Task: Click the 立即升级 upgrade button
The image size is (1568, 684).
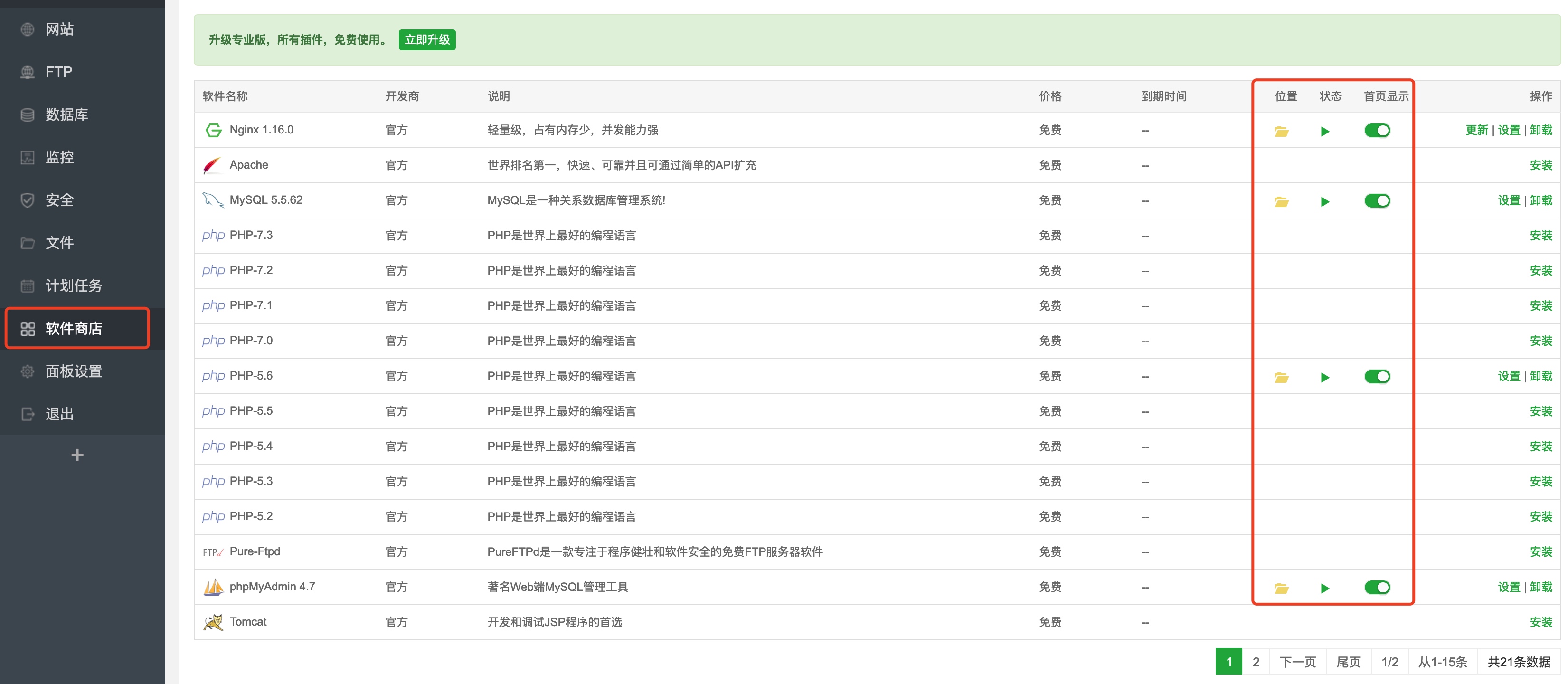Action: click(x=427, y=40)
